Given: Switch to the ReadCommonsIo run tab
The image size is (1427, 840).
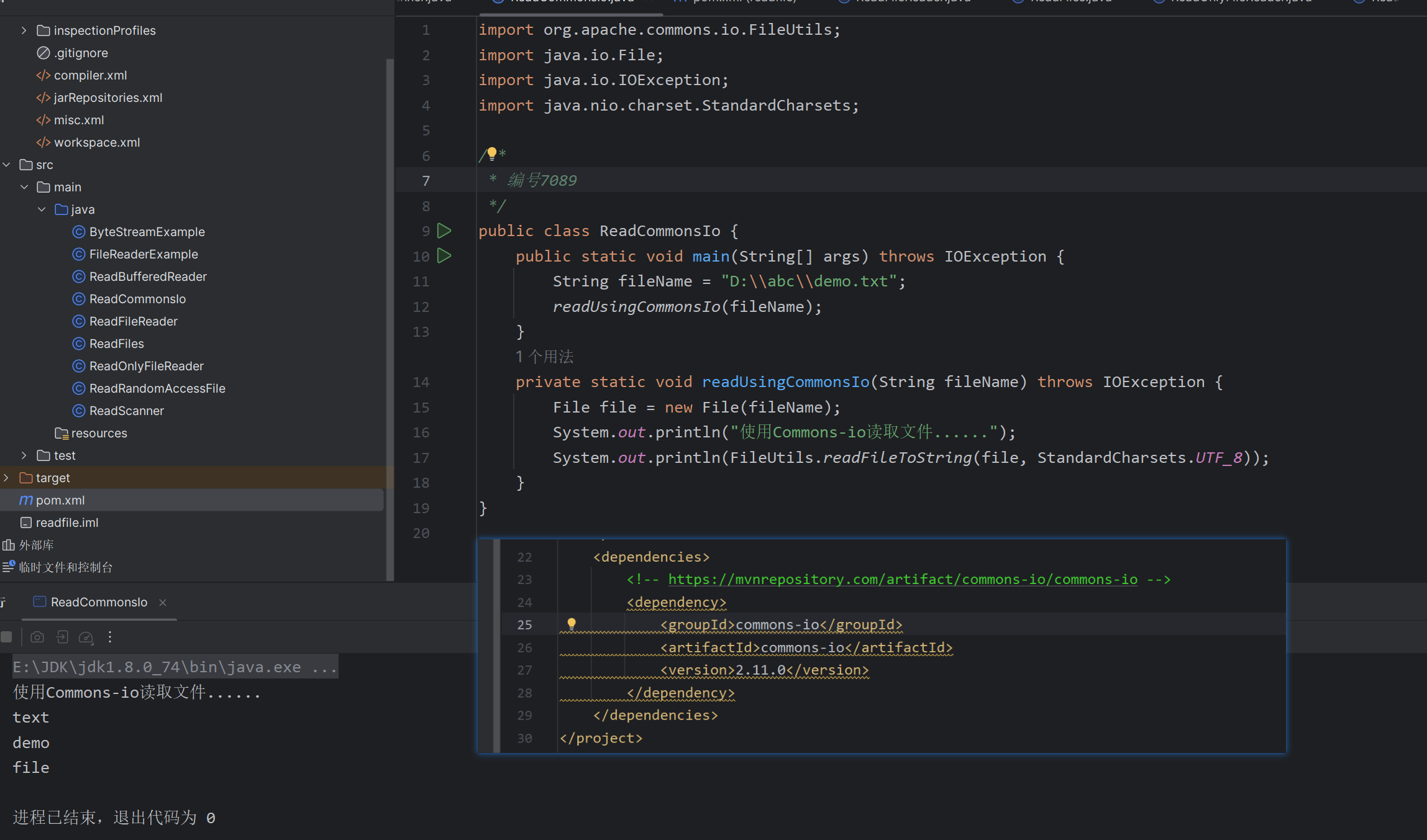Looking at the screenshot, I should (x=99, y=602).
